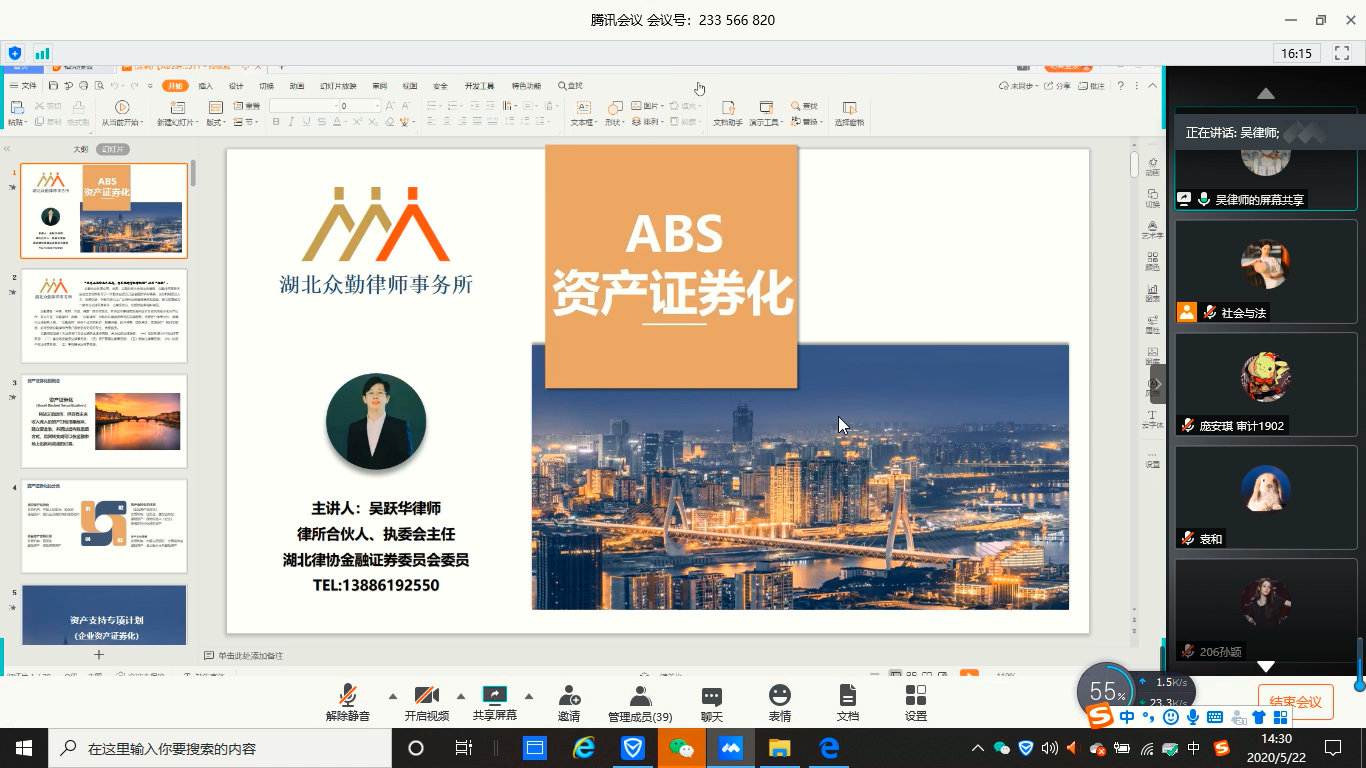Viewport: 1366px width, 768px height.
Task: Open 管理成员(39) member management
Action: pyautogui.click(x=640, y=696)
